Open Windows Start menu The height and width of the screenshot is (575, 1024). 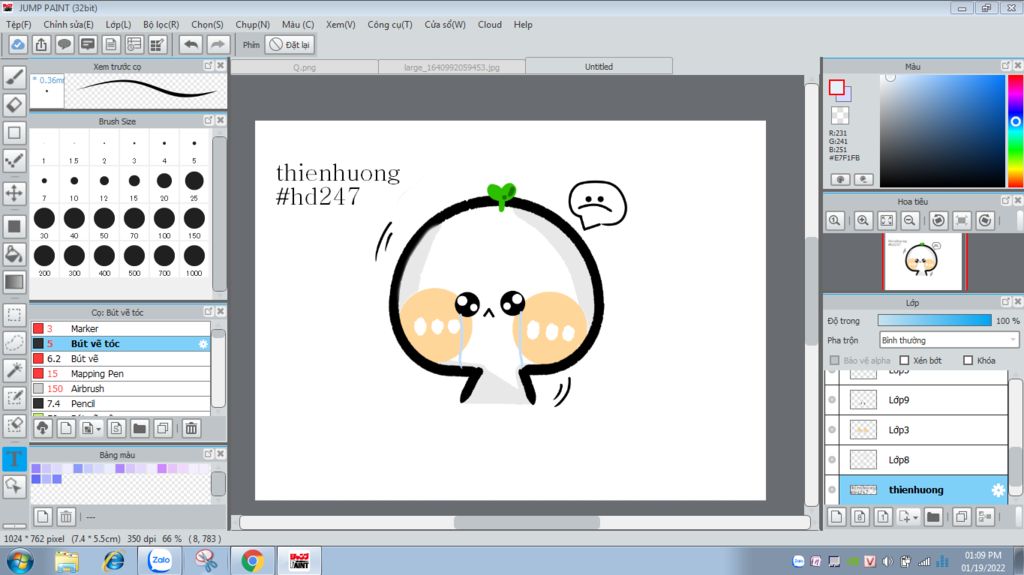tap(20, 561)
